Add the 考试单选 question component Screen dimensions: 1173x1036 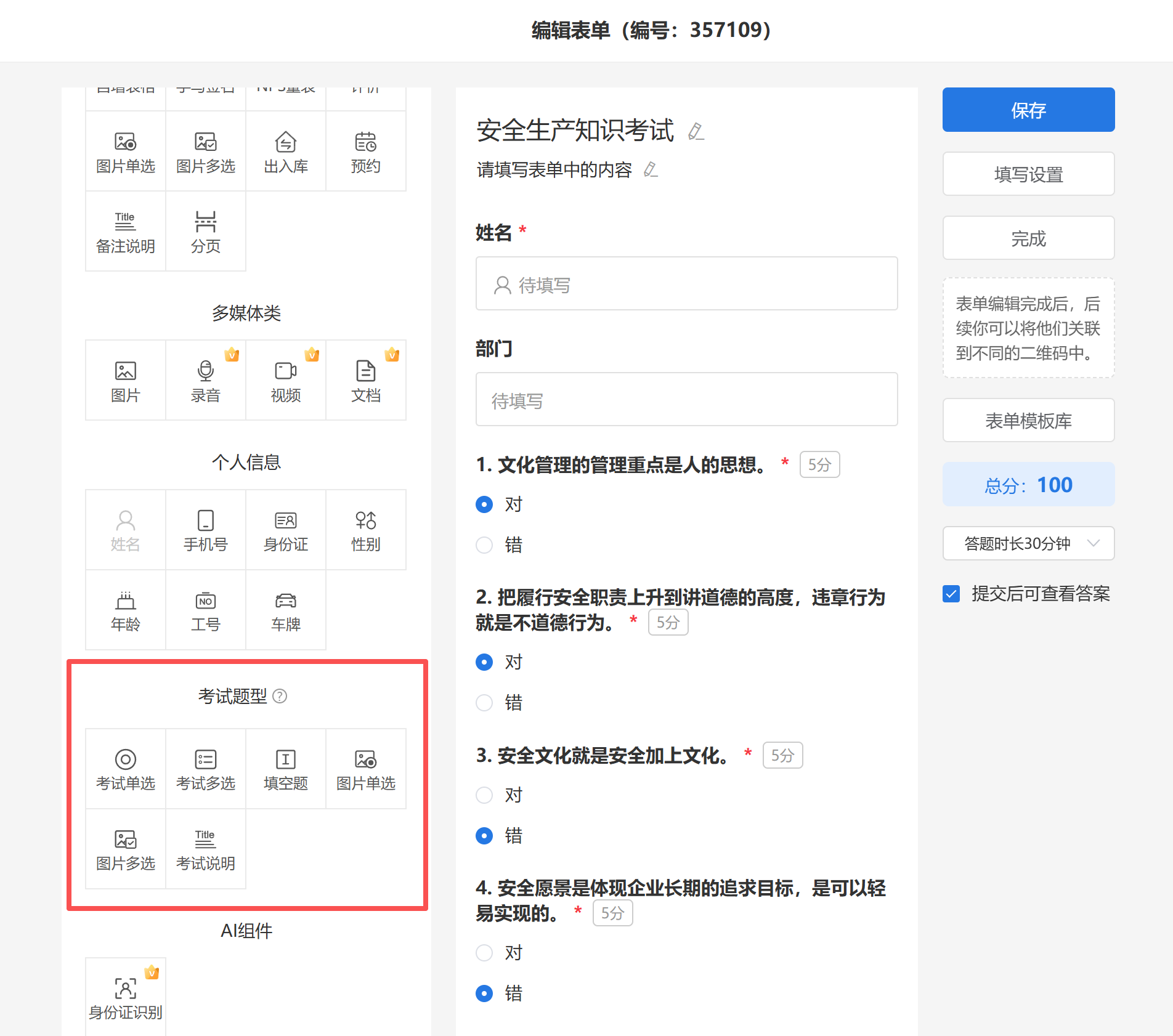pos(126,769)
